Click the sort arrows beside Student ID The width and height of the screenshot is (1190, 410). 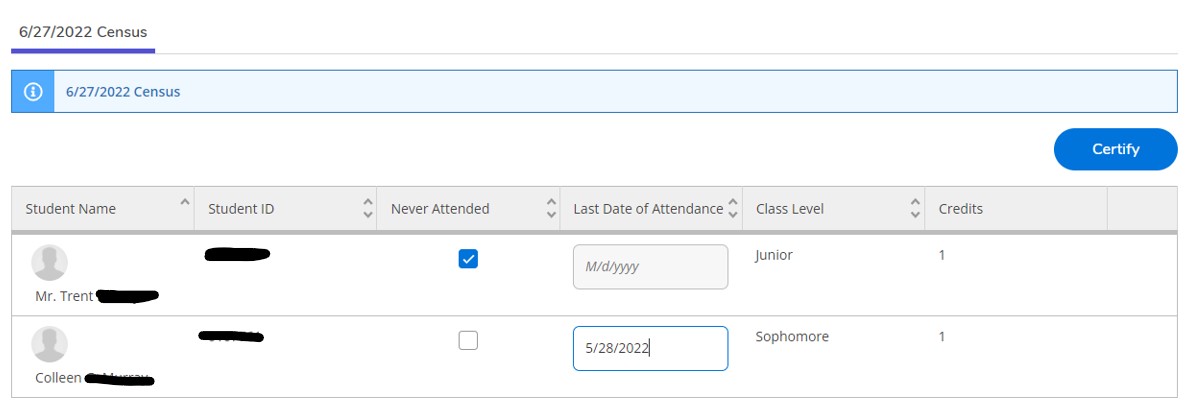point(368,209)
